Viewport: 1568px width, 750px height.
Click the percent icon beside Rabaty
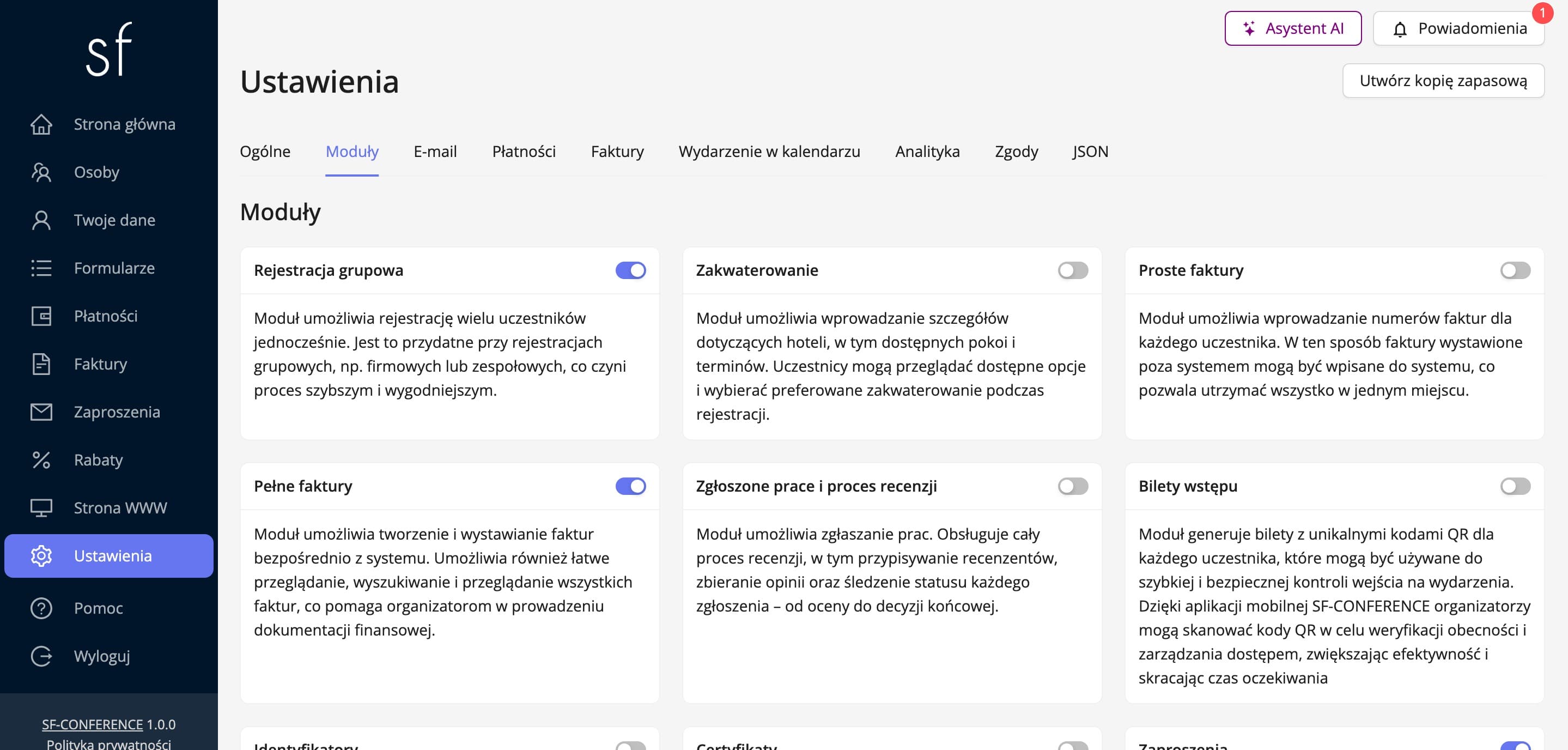41,460
